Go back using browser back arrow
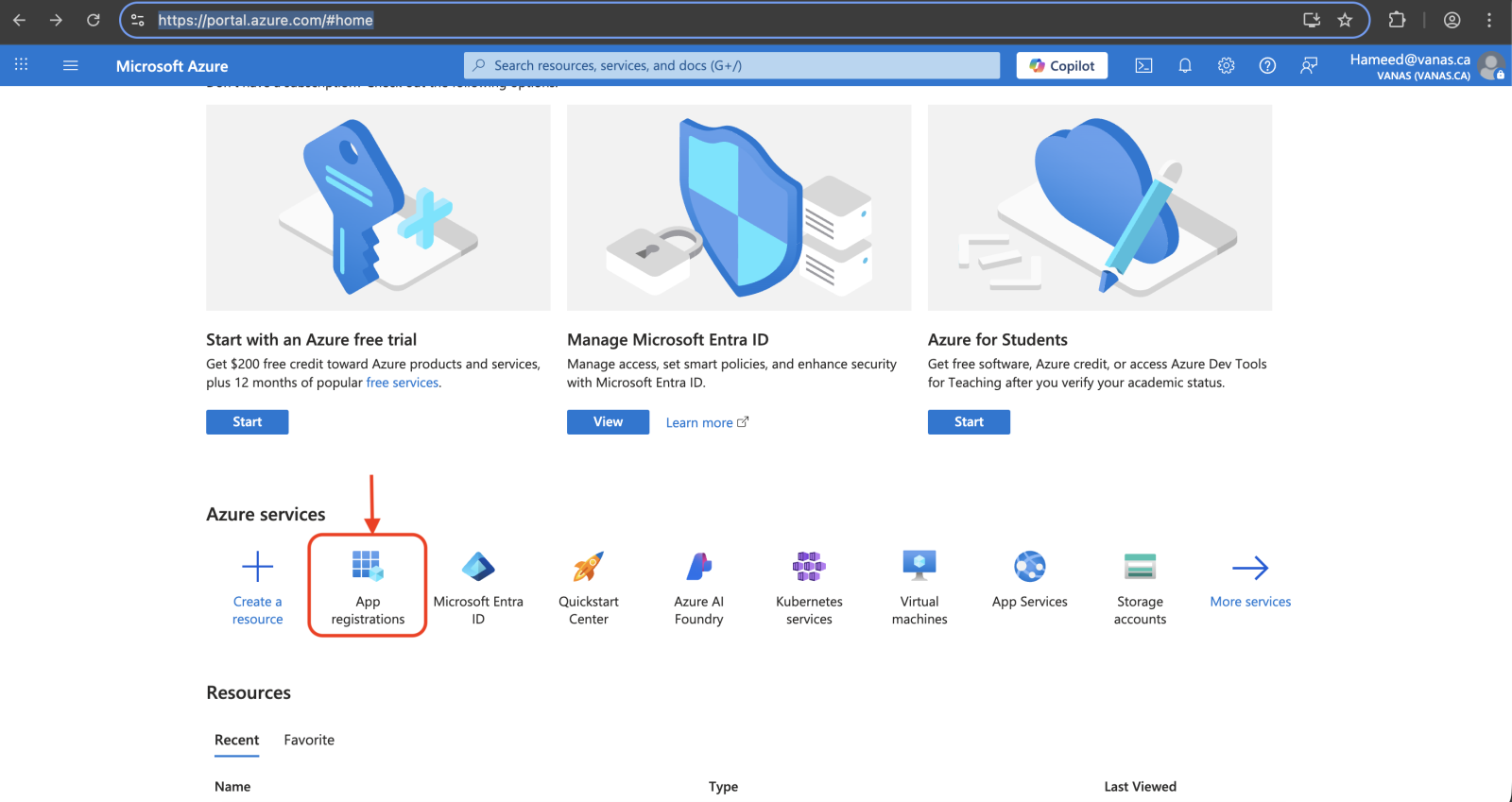Image resolution: width=1512 pixels, height=802 pixels. click(19, 20)
